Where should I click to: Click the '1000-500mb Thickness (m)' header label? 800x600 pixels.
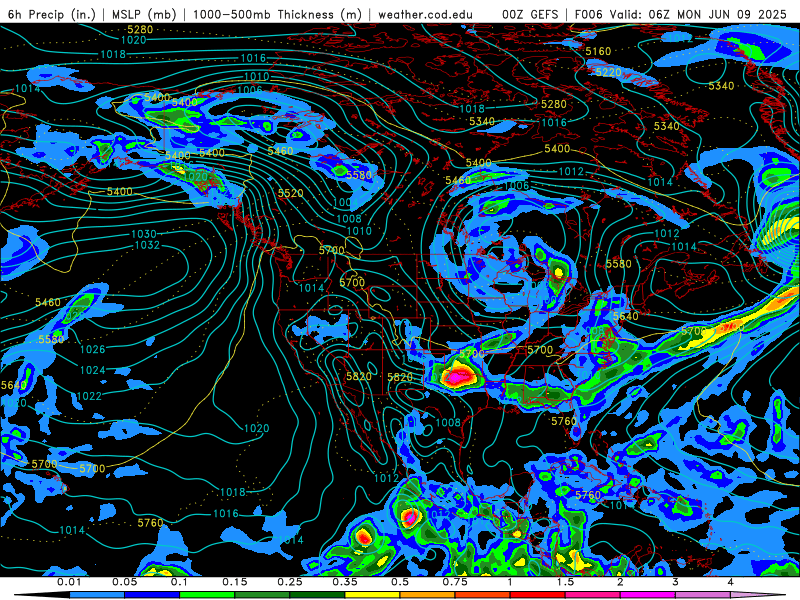[277, 14]
